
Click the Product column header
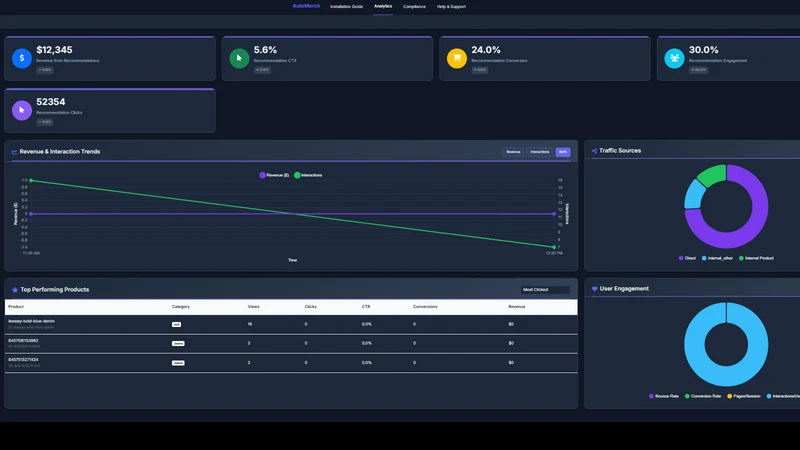point(16,307)
